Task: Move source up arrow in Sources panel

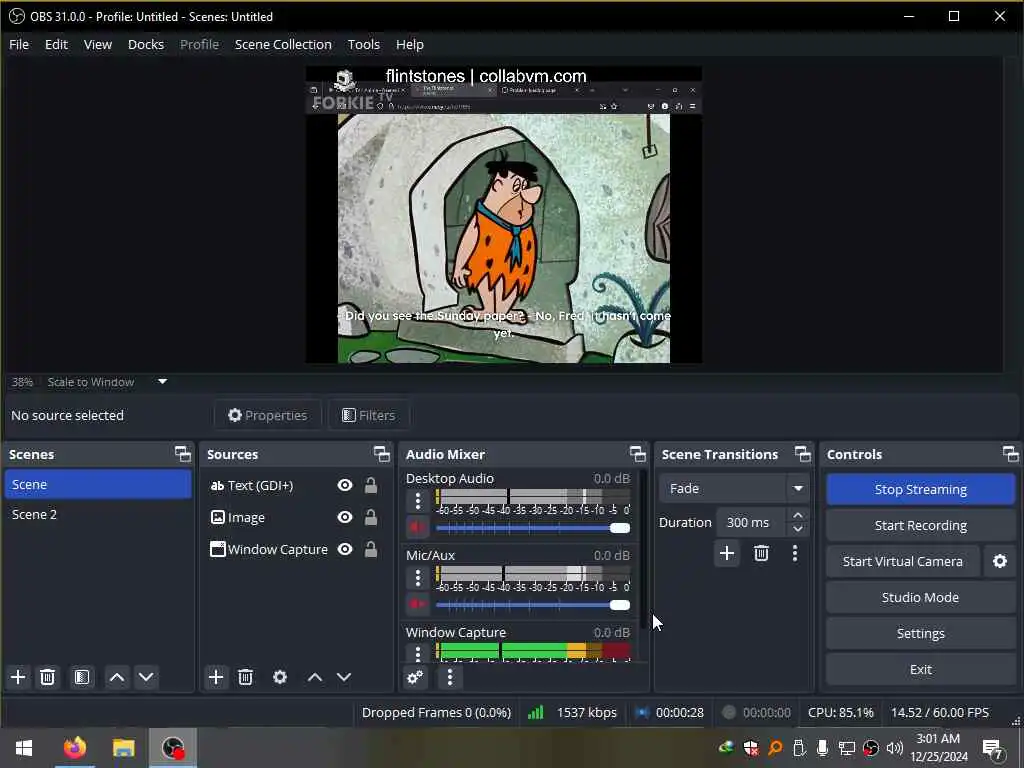Action: tap(315, 677)
